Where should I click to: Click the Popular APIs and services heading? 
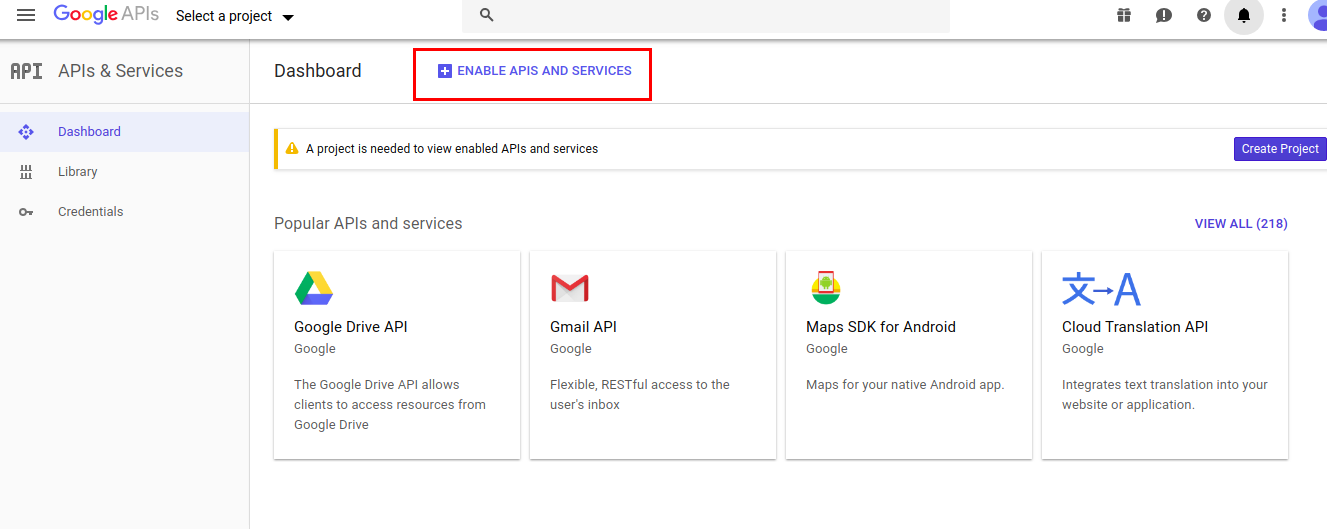click(x=368, y=224)
